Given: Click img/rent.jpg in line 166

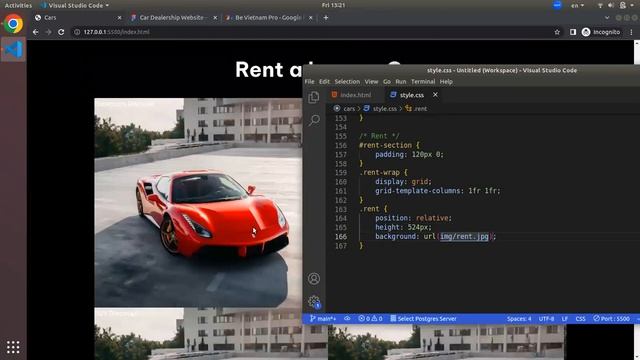Looking at the screenshot, I should click(464, 236).
